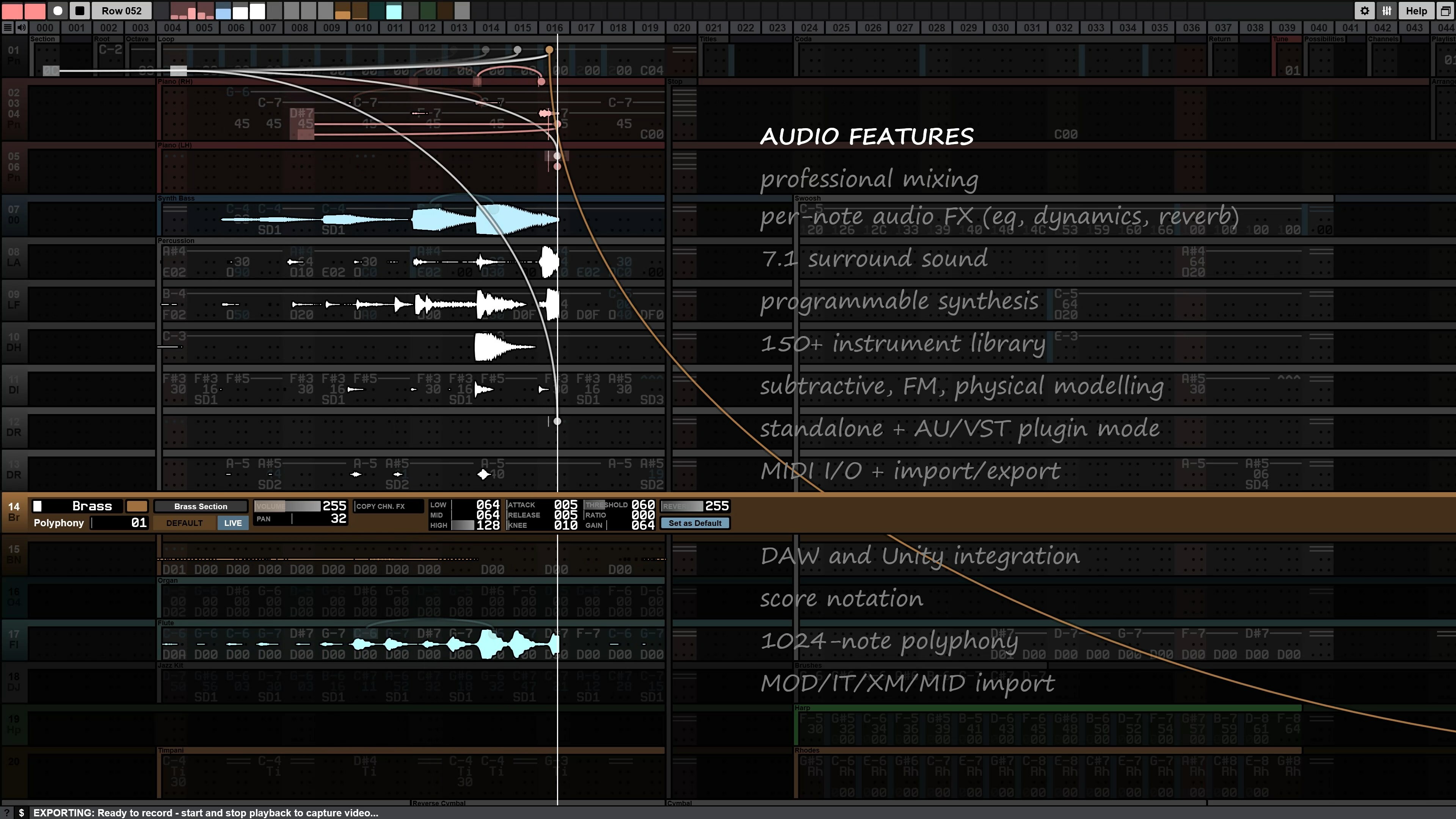The height and width of the screenshot is (819, 1456).
Task: Open the Brass Section instrument selector
Action: click(x=200, y=506)
